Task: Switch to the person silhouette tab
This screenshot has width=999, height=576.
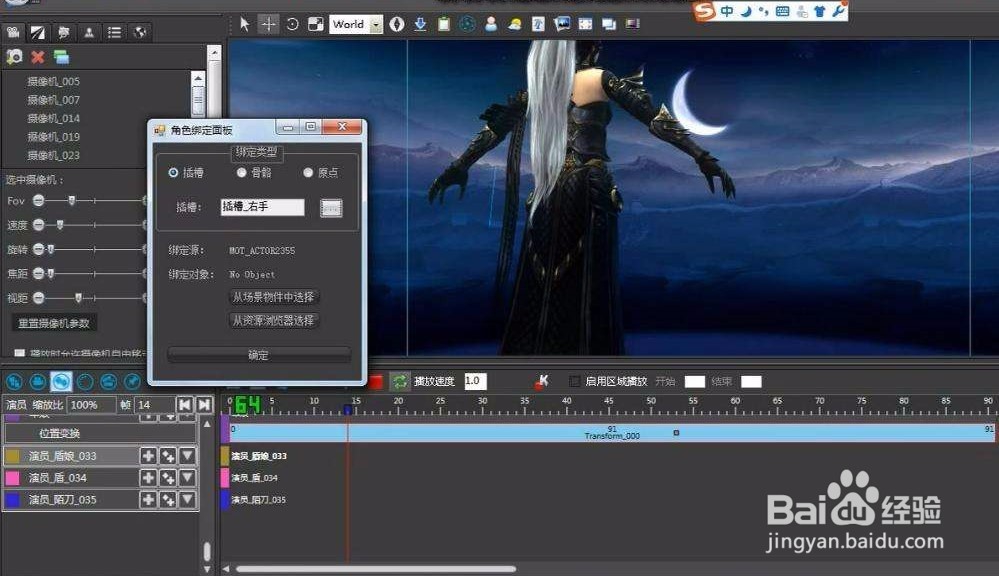Action: 89,32
